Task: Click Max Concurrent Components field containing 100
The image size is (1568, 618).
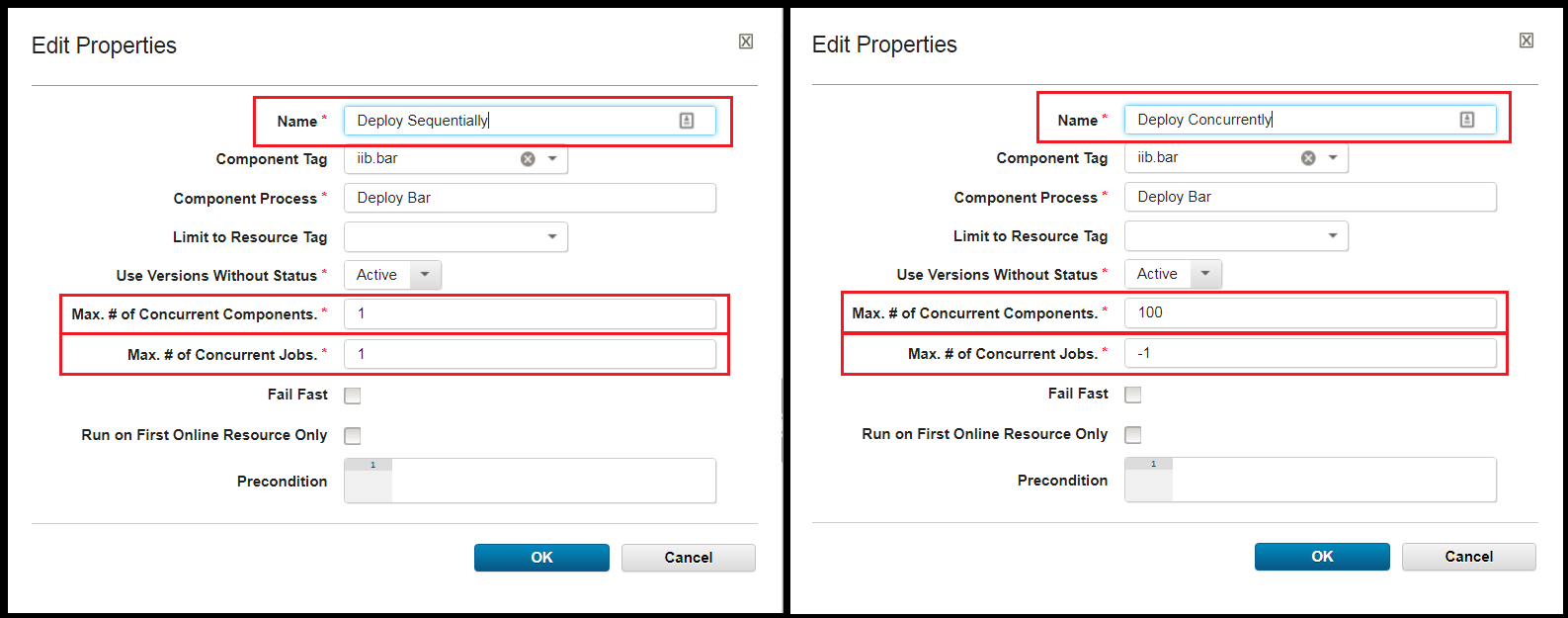Action: pos(1310,313)
